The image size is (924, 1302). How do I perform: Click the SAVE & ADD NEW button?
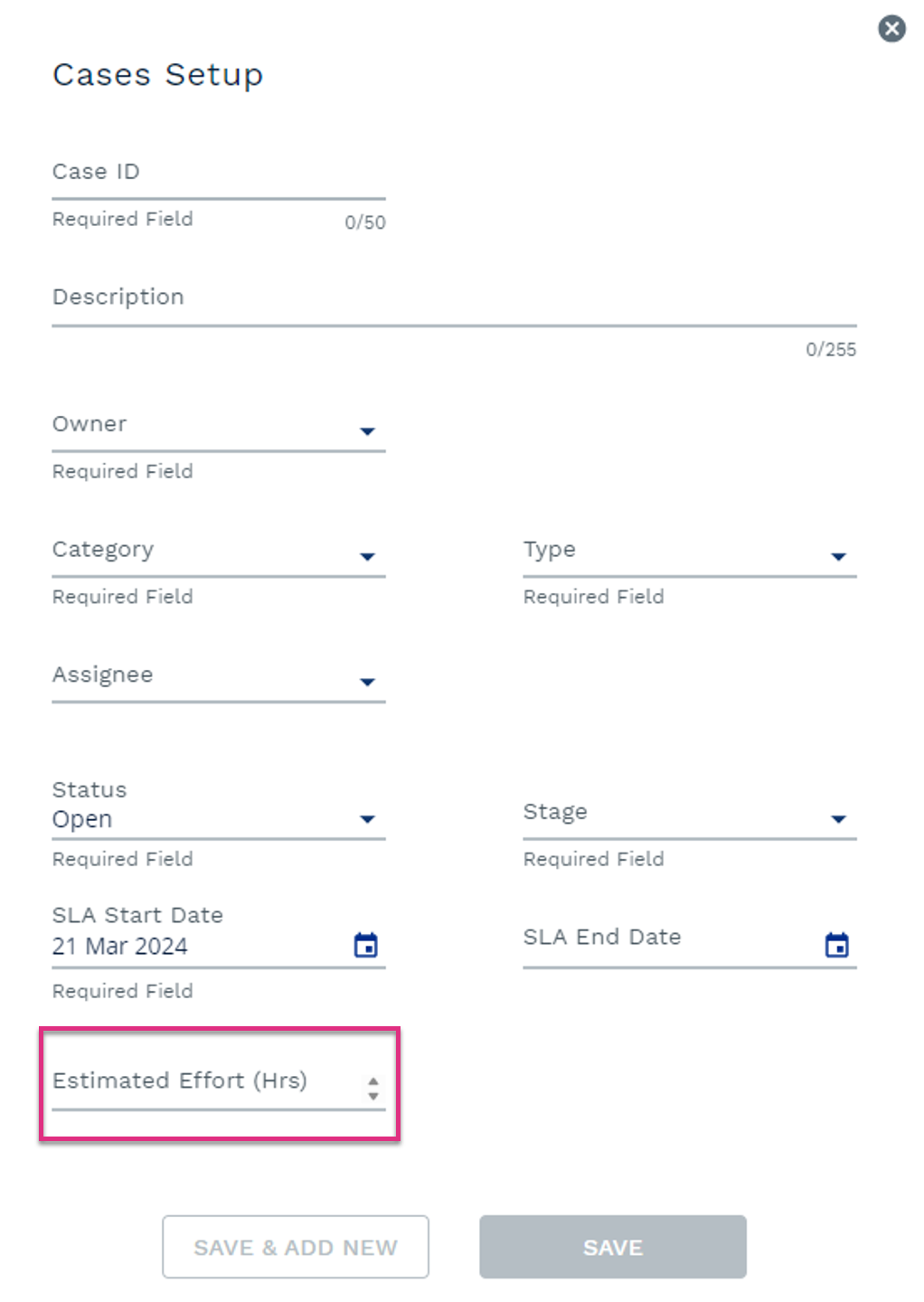(x=296, y=1247)
